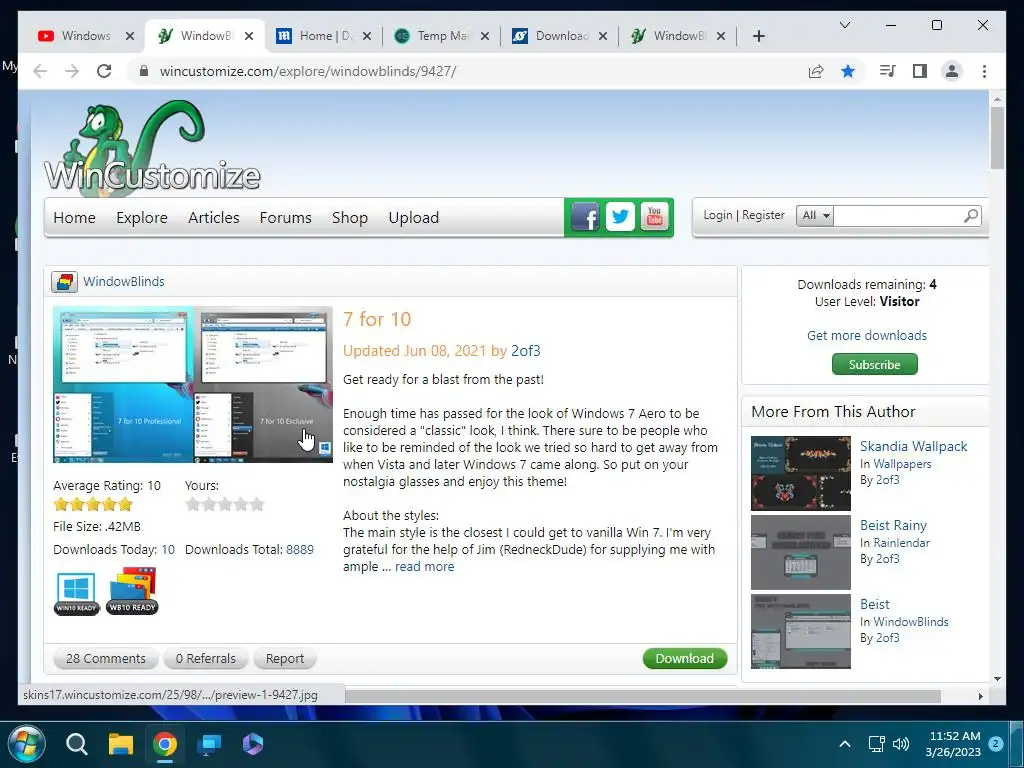This screenshot has width=1024, height=768.
Task: Click the green Download button
Action: point(684,658)
